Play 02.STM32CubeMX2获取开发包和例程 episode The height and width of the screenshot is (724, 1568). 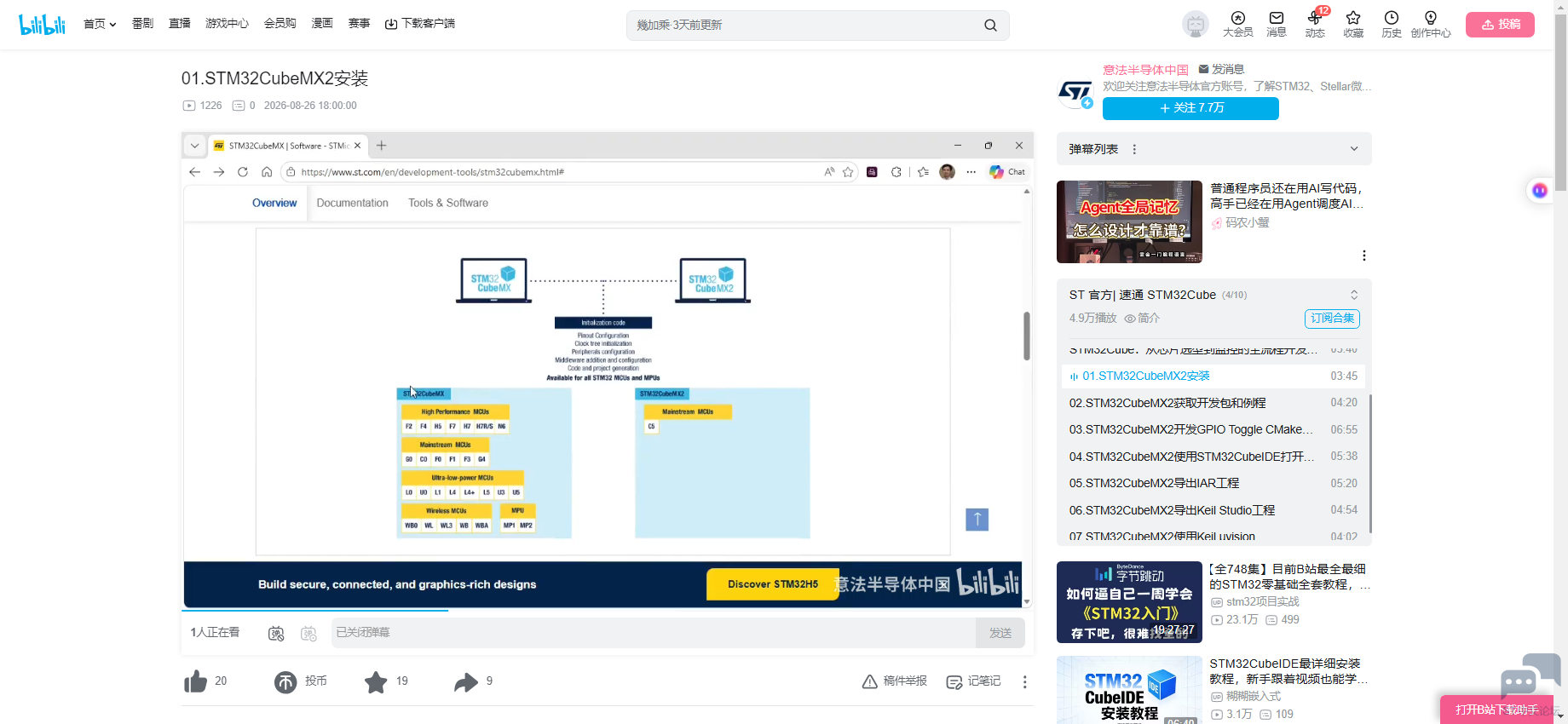tap(1213, 403)
